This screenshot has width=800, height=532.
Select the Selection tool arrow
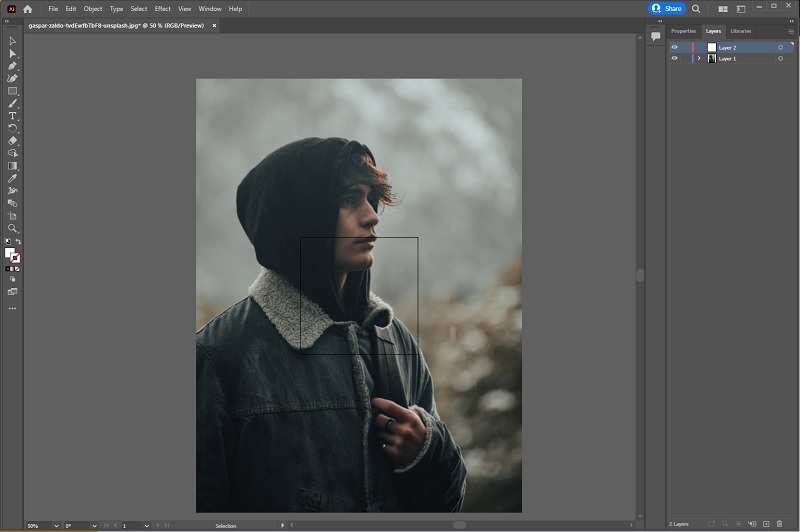click(13, 41)
